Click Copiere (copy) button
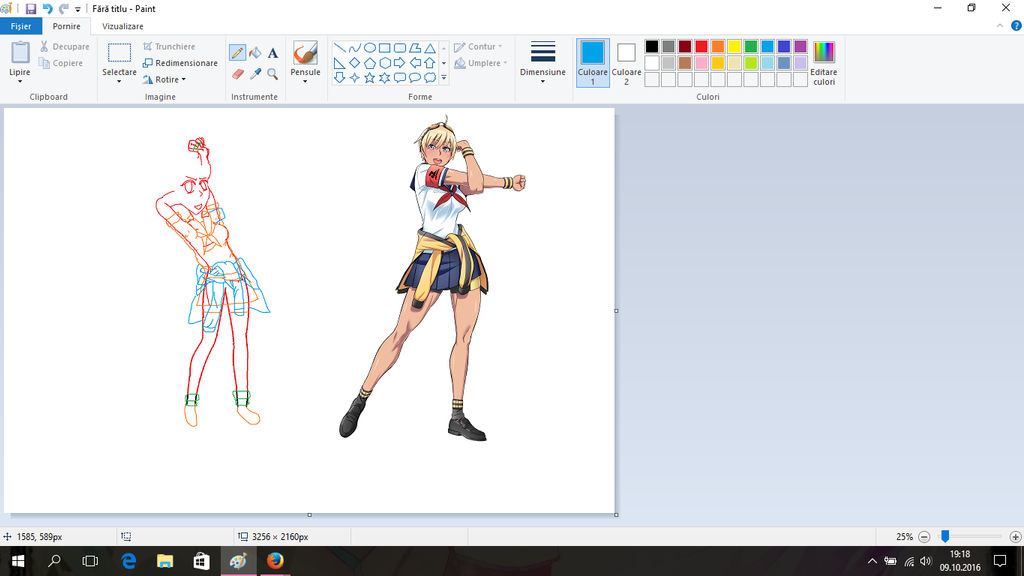The height and width of the screenshot is (576, 1024). click(61, 63)
